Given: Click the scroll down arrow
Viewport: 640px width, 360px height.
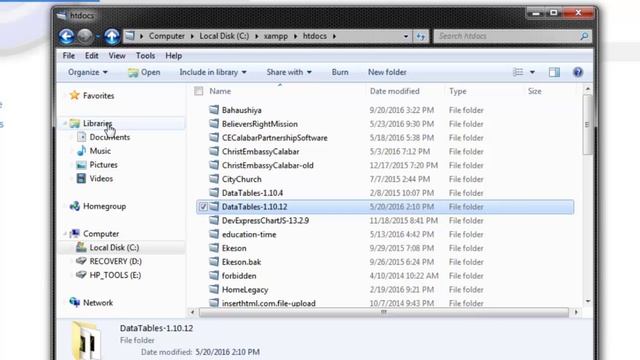Looking at the screenshot, I should (588, 301).
